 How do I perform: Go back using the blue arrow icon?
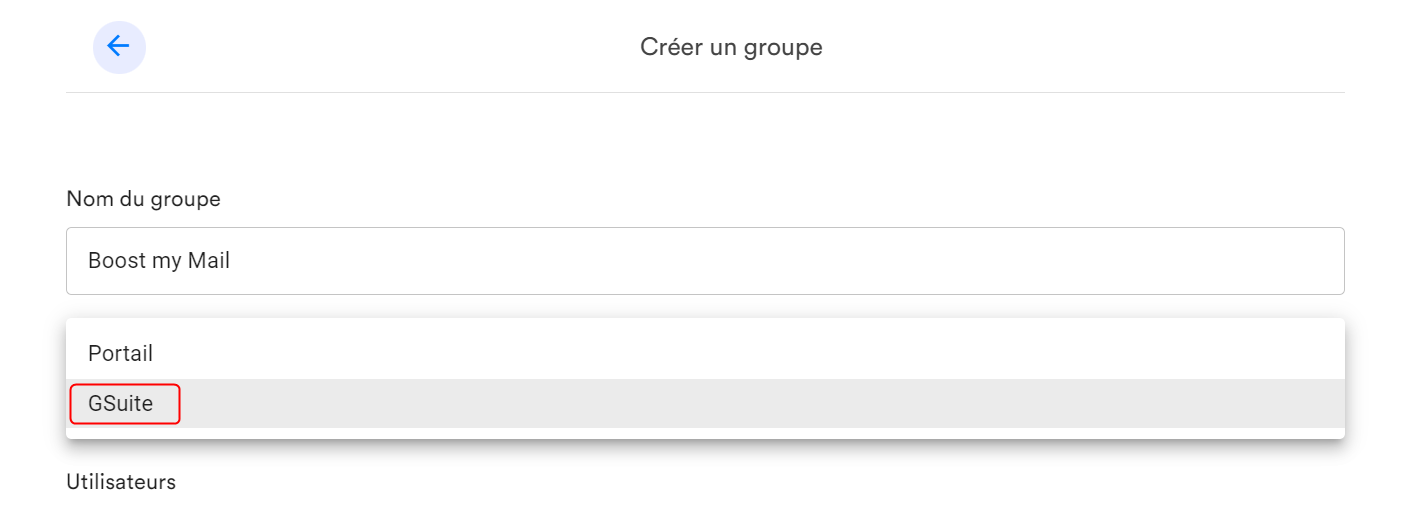(119, 46)
